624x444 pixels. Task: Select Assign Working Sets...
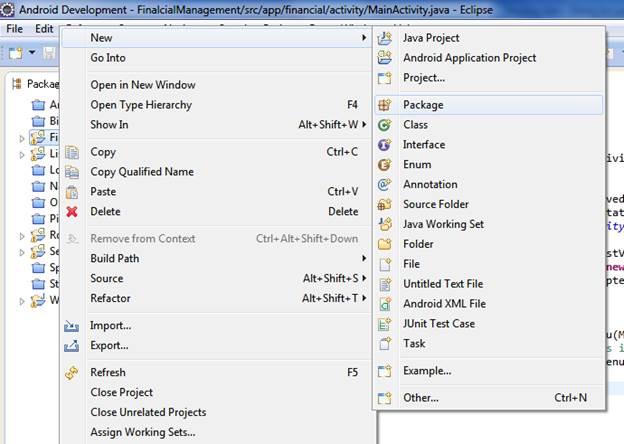coord(215,432)
